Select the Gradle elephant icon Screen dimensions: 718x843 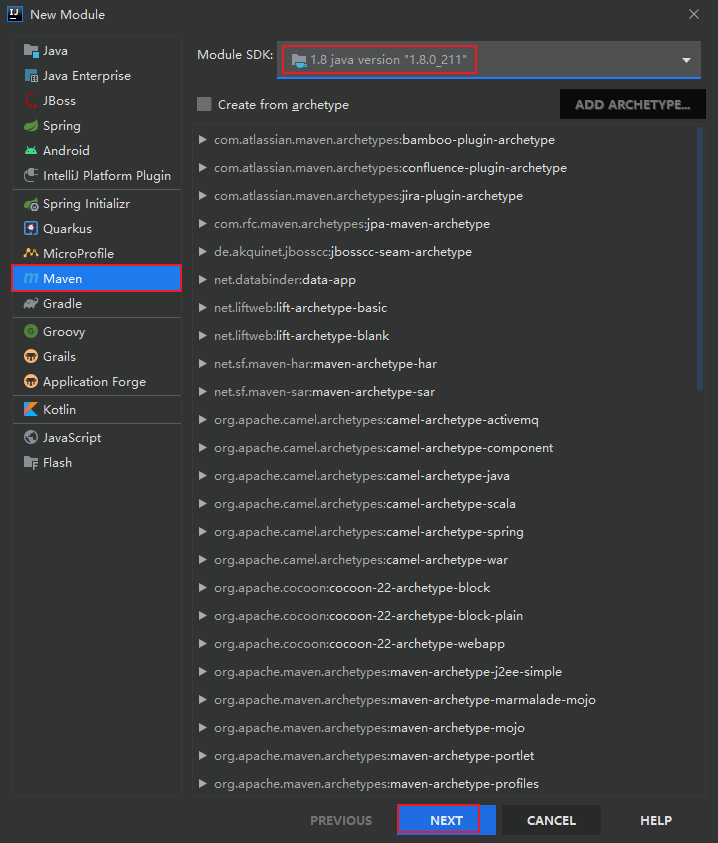[x=31, y=304]
